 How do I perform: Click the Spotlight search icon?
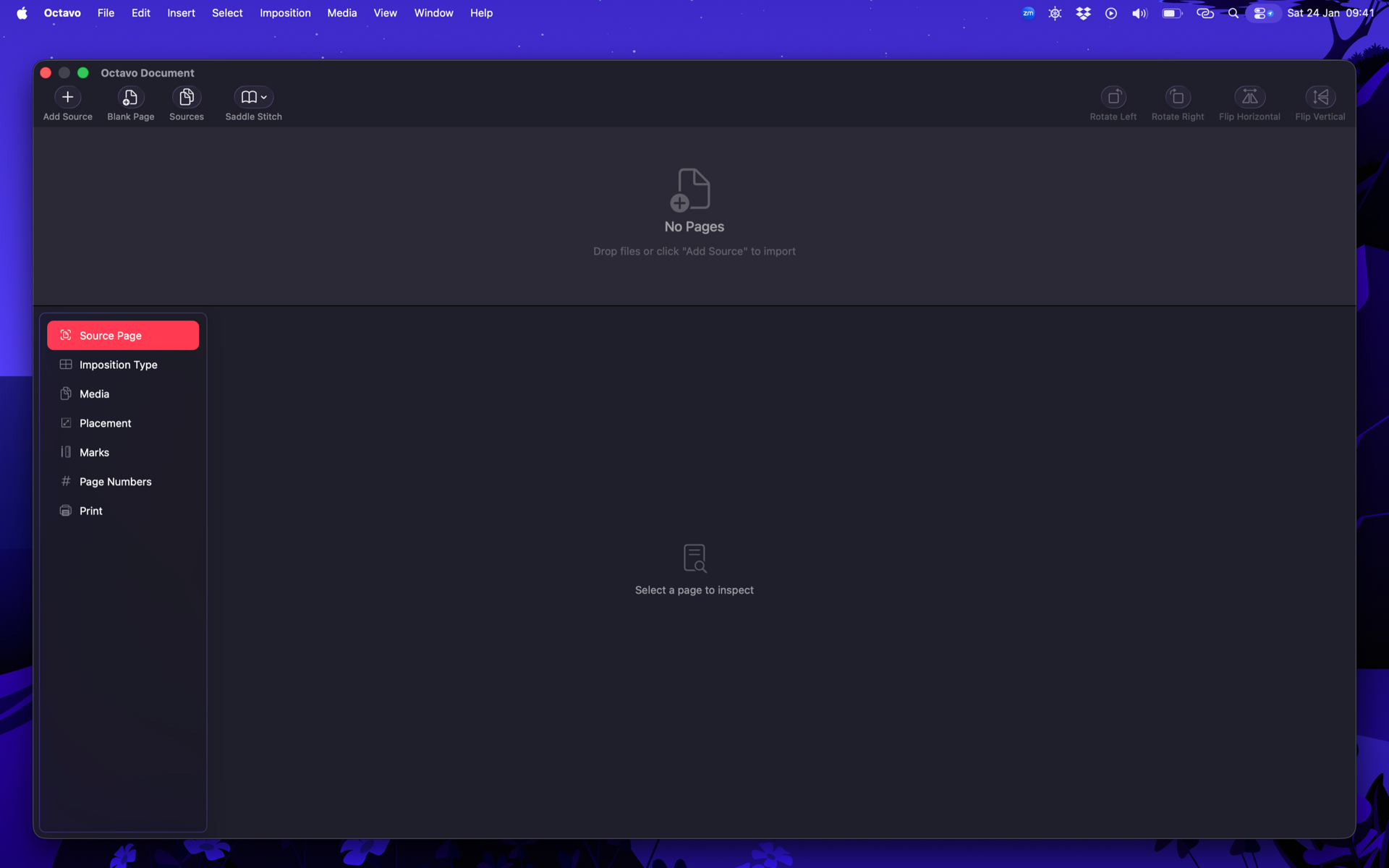1233,13
